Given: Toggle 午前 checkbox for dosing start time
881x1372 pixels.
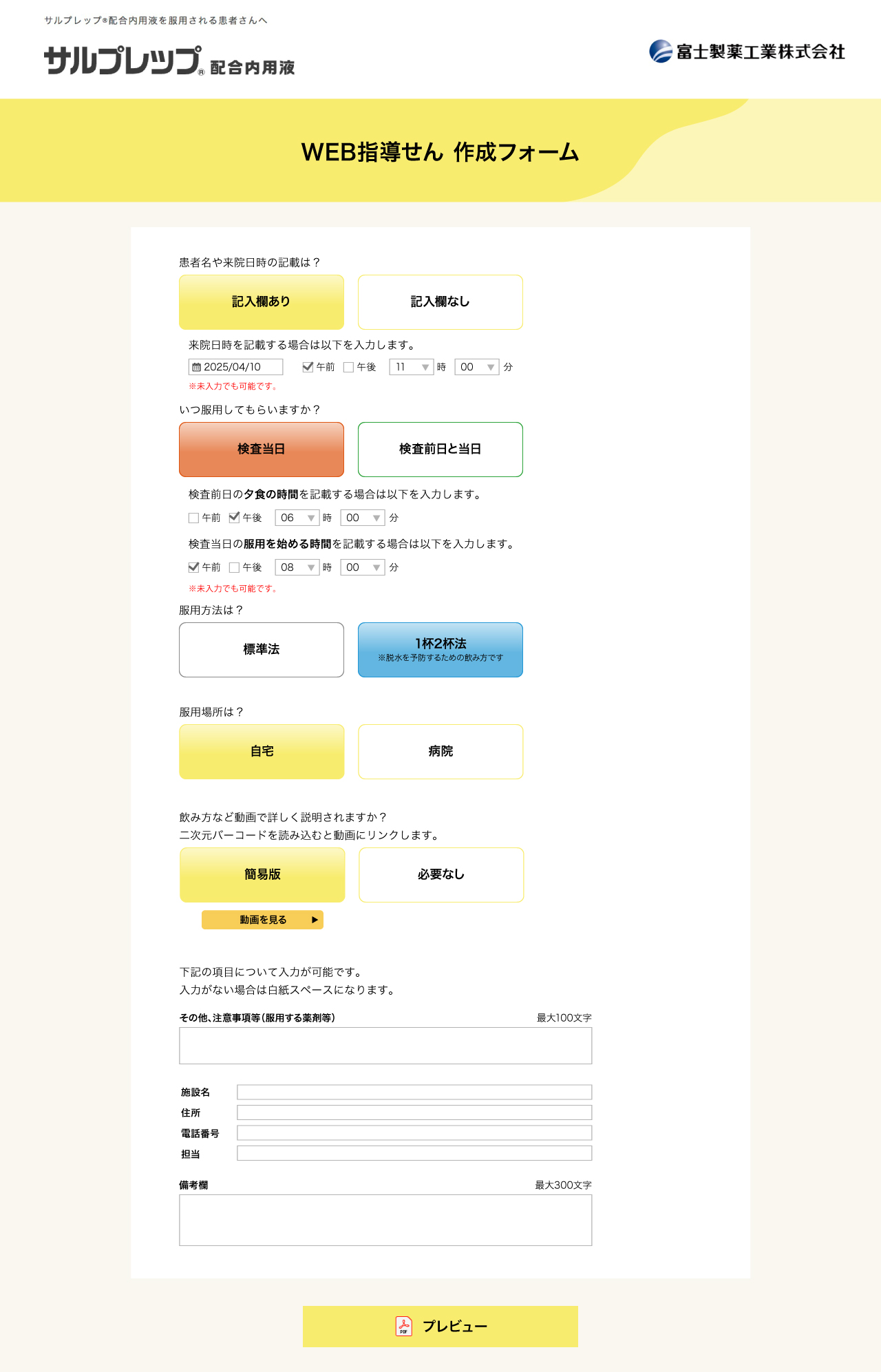Looking at the screenshot, I should click(193, 567).
